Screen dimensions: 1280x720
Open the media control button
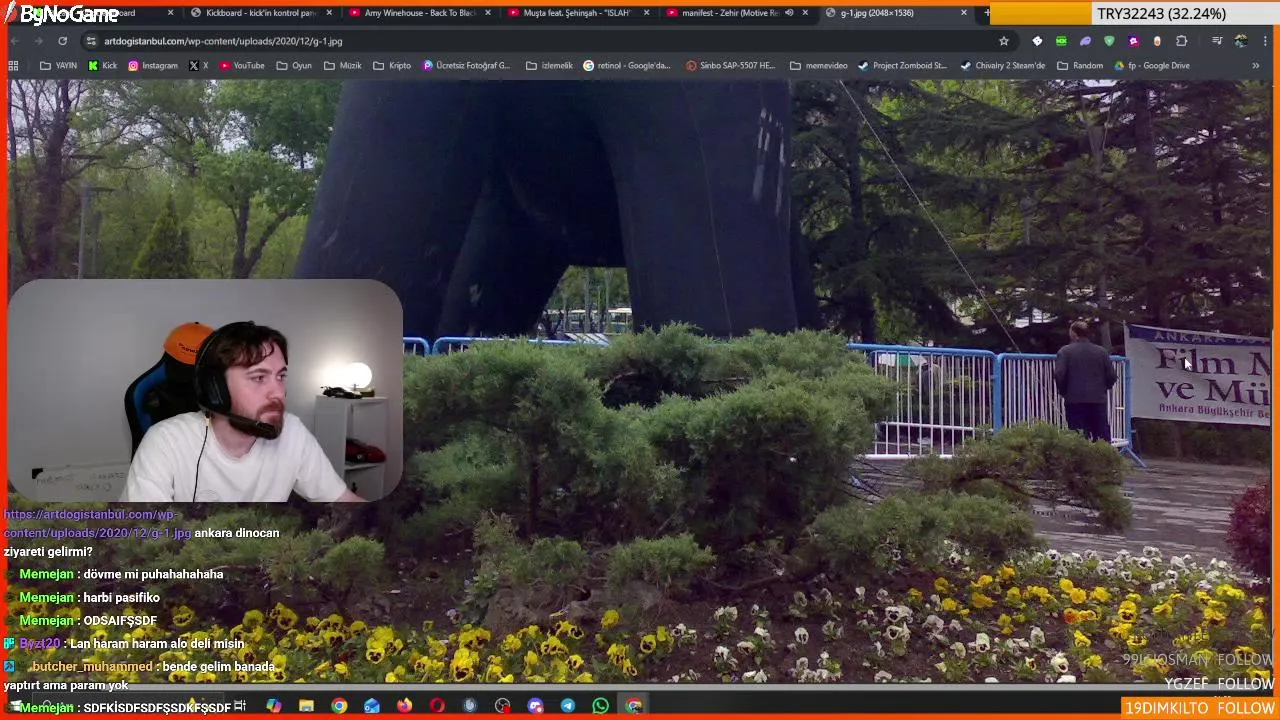click(x=1217, y=41)
